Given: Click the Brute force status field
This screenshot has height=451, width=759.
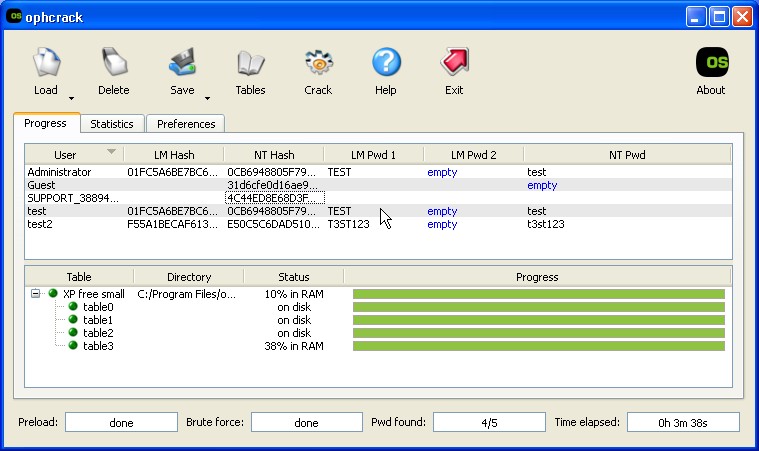Looking at the screenshot, I should coord(307,422).
